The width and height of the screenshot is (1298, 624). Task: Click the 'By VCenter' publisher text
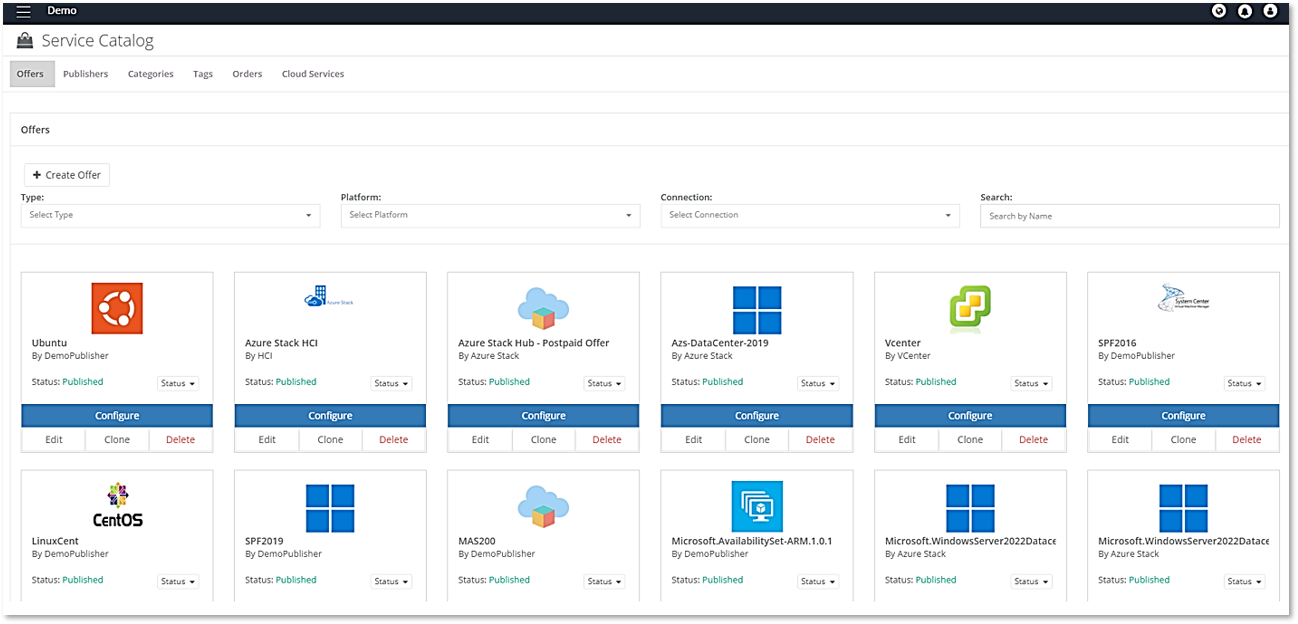click(908, 356)
